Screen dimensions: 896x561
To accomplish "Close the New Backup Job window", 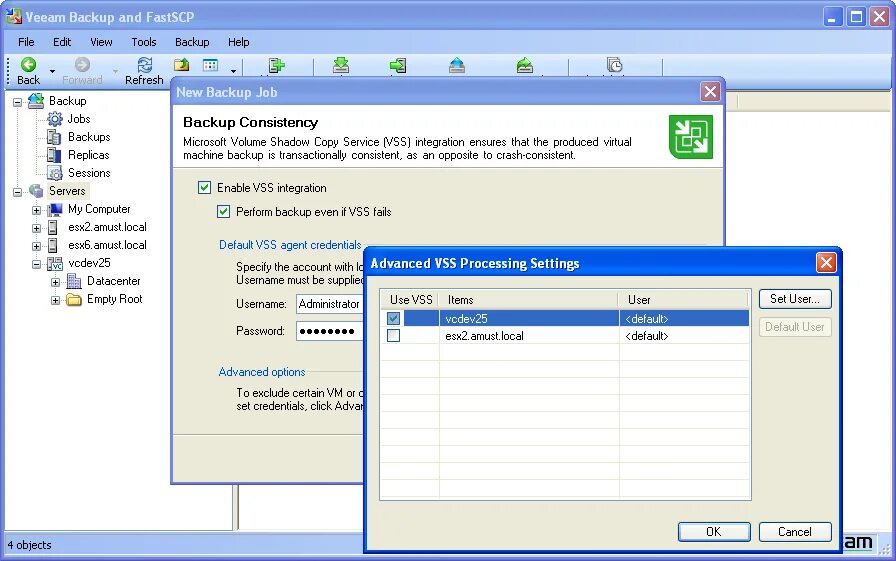I will 710,91.
